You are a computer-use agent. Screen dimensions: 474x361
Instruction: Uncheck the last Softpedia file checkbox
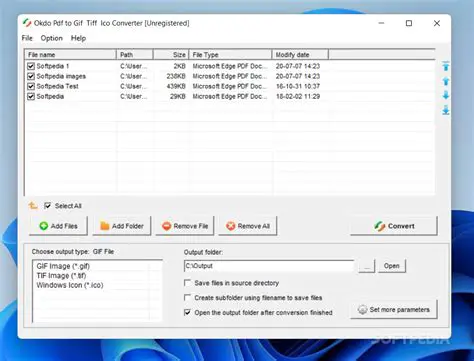31,96
